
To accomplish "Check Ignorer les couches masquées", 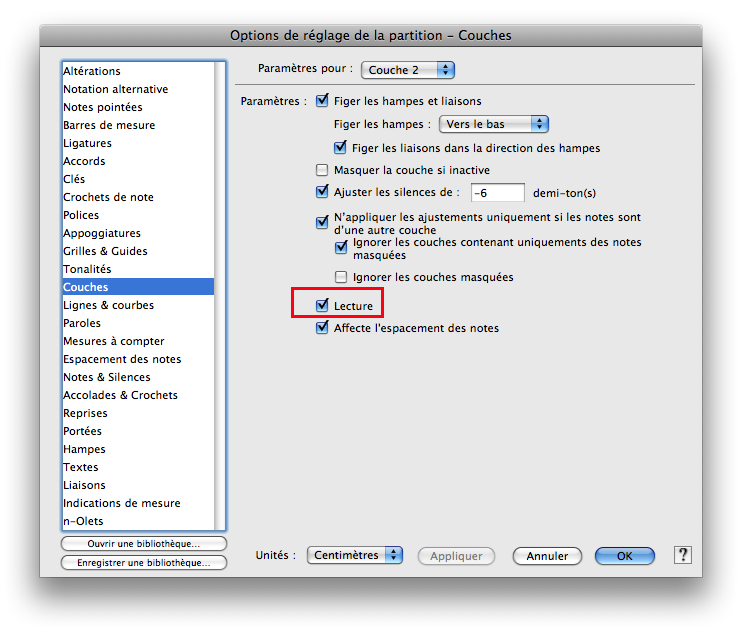I will tap(341, 277).
